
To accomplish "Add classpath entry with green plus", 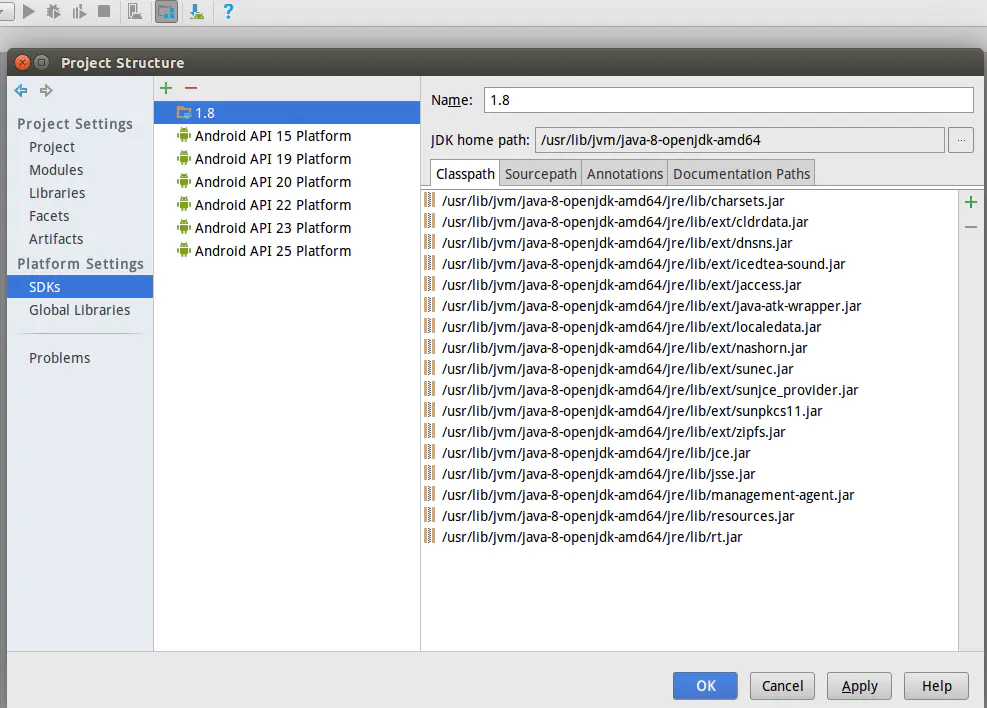I will (971, 202).
